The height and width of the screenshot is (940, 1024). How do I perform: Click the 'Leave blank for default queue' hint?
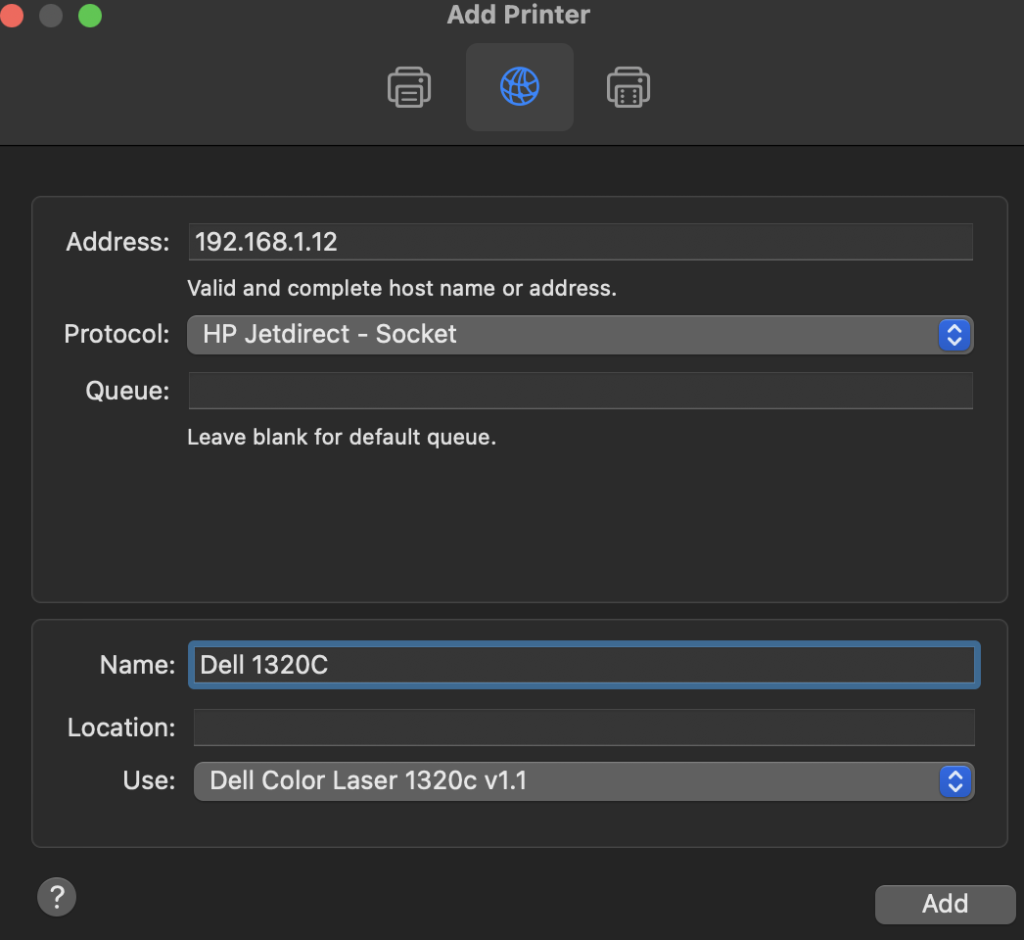tap(341, 437)
